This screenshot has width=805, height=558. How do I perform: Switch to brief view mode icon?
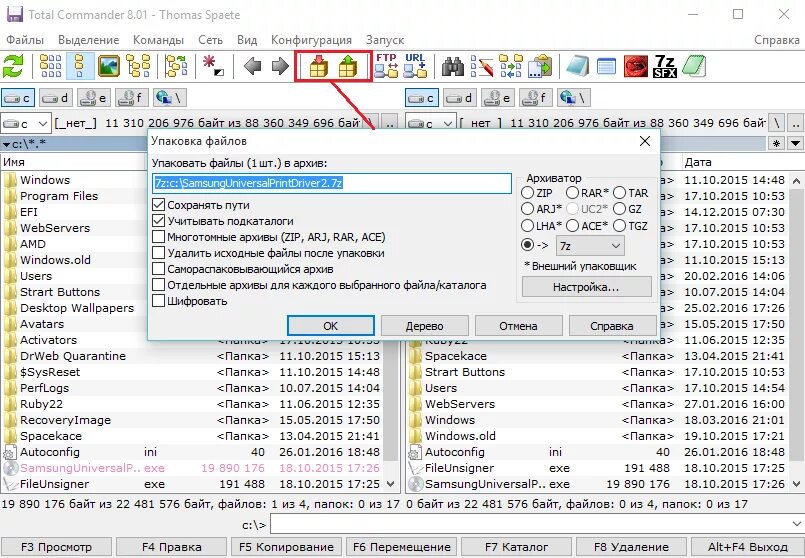click(51, 66)
